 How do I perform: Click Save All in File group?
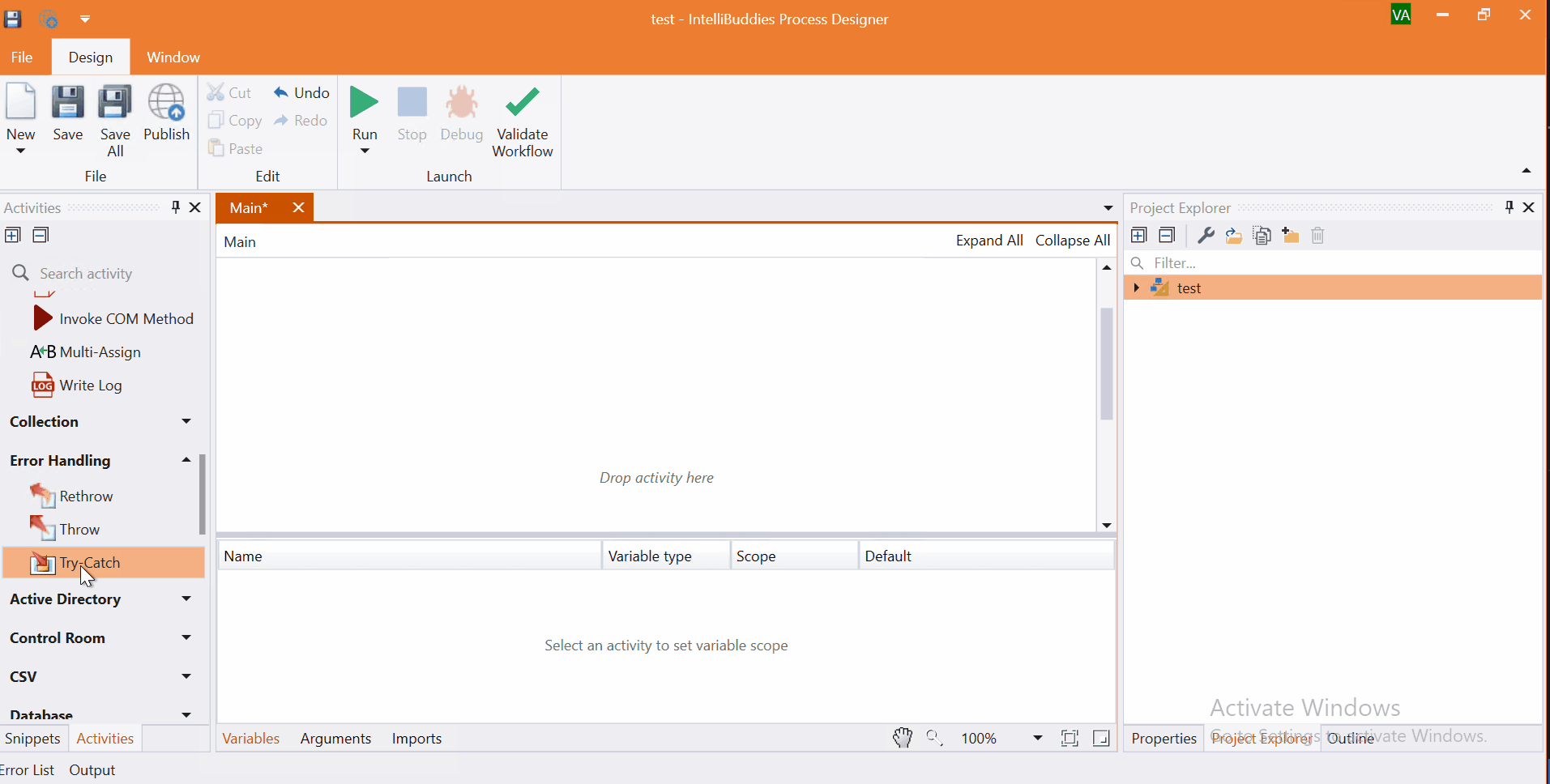(x=115, y=121)
